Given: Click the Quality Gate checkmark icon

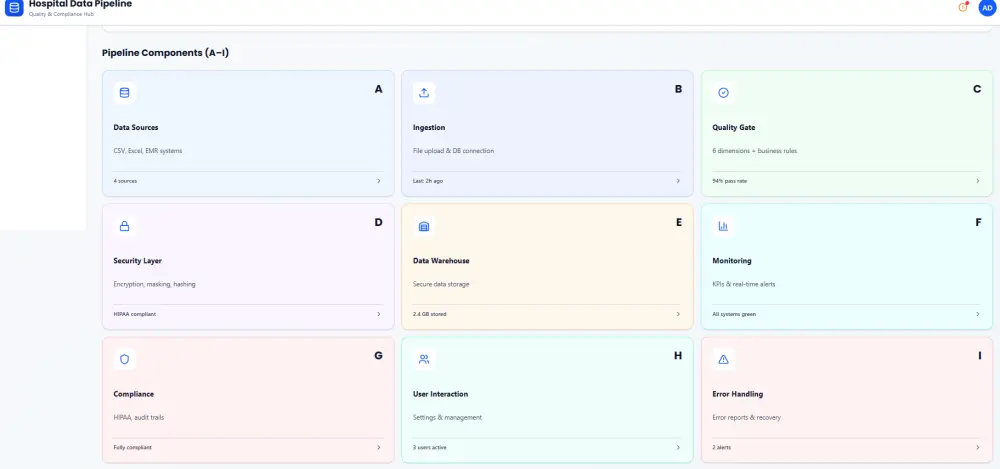Looking at the screenshot, I should [723, 93].
